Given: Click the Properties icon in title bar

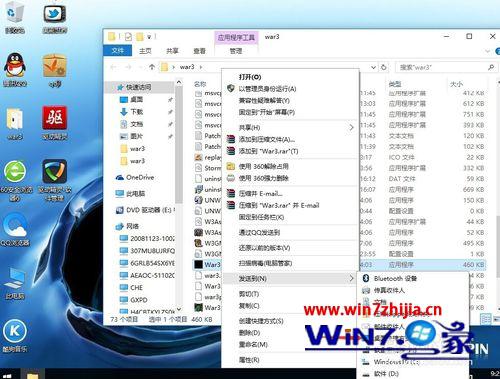Looking at the screenshot, I should pos(128,36).
